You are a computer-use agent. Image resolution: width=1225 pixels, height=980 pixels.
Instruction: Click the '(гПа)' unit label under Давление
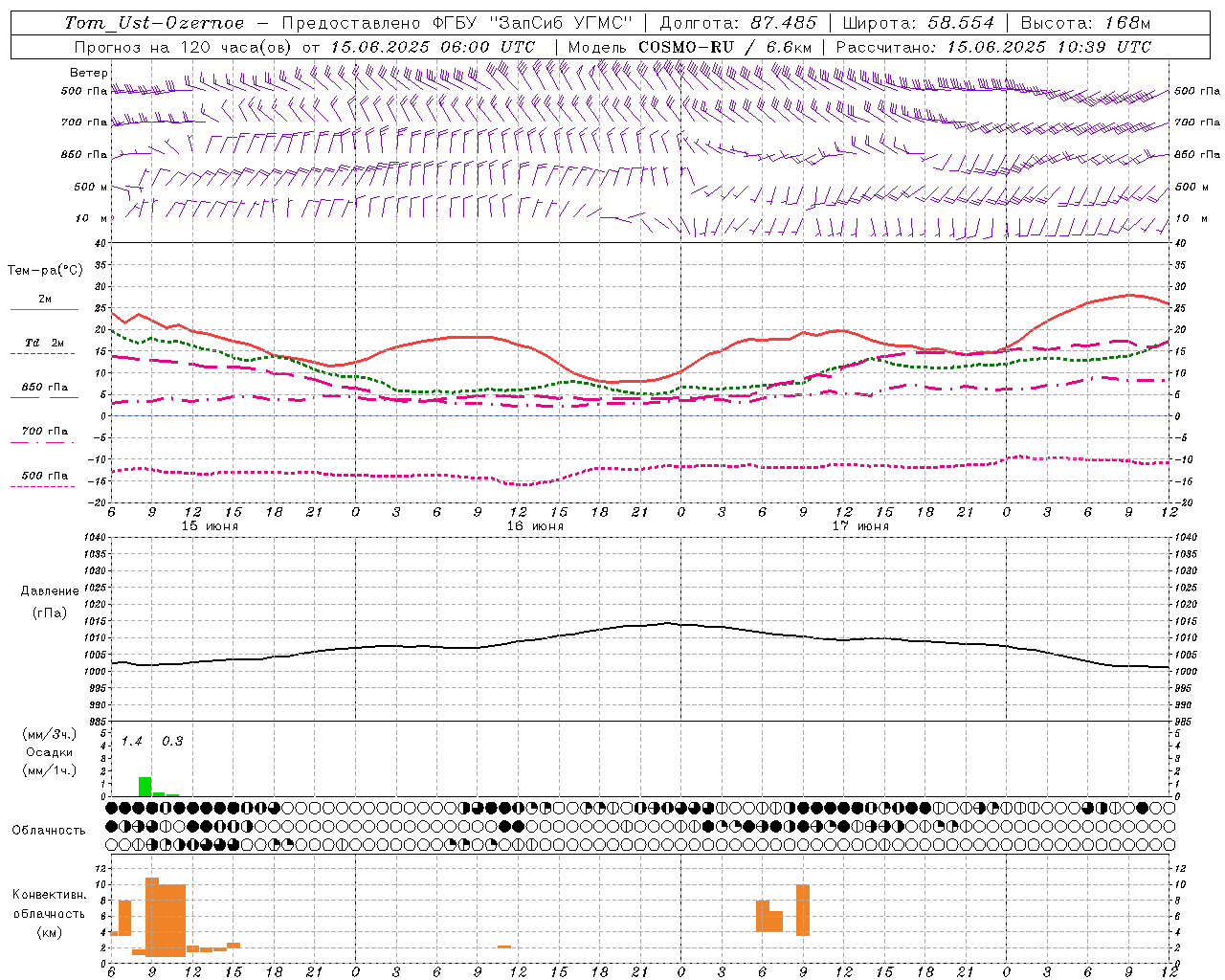[50, 612]
